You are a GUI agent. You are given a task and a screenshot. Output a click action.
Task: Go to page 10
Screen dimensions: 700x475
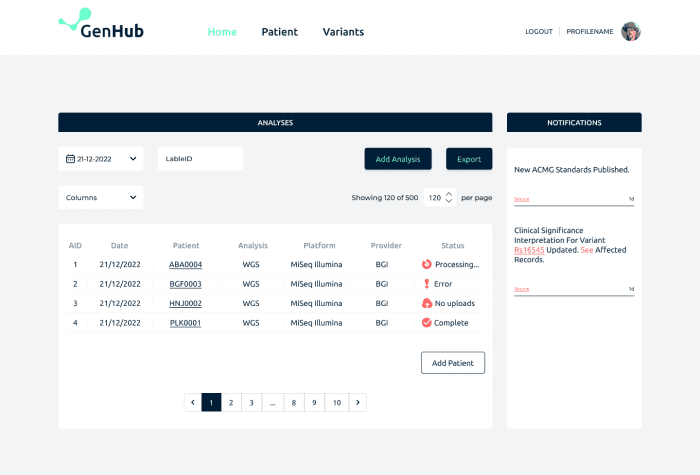[337, 403]
